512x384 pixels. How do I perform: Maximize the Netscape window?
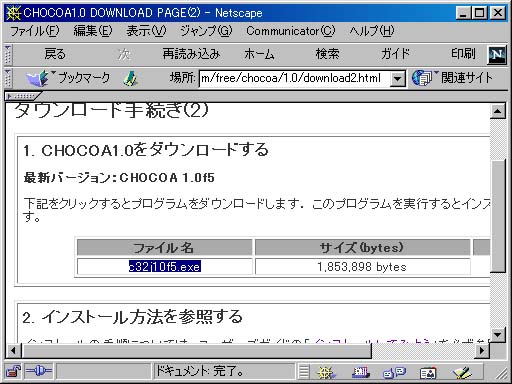click(x=479, y=13)
